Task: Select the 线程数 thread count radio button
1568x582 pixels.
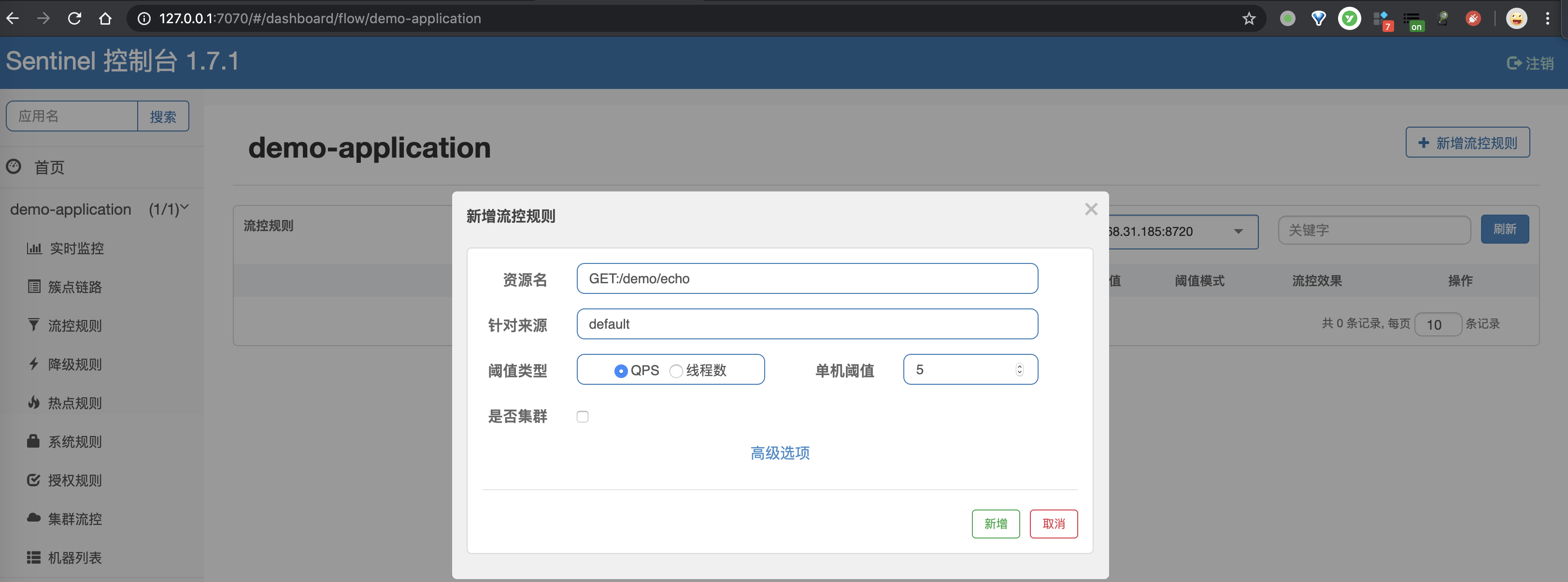Action: pos(676,370)
